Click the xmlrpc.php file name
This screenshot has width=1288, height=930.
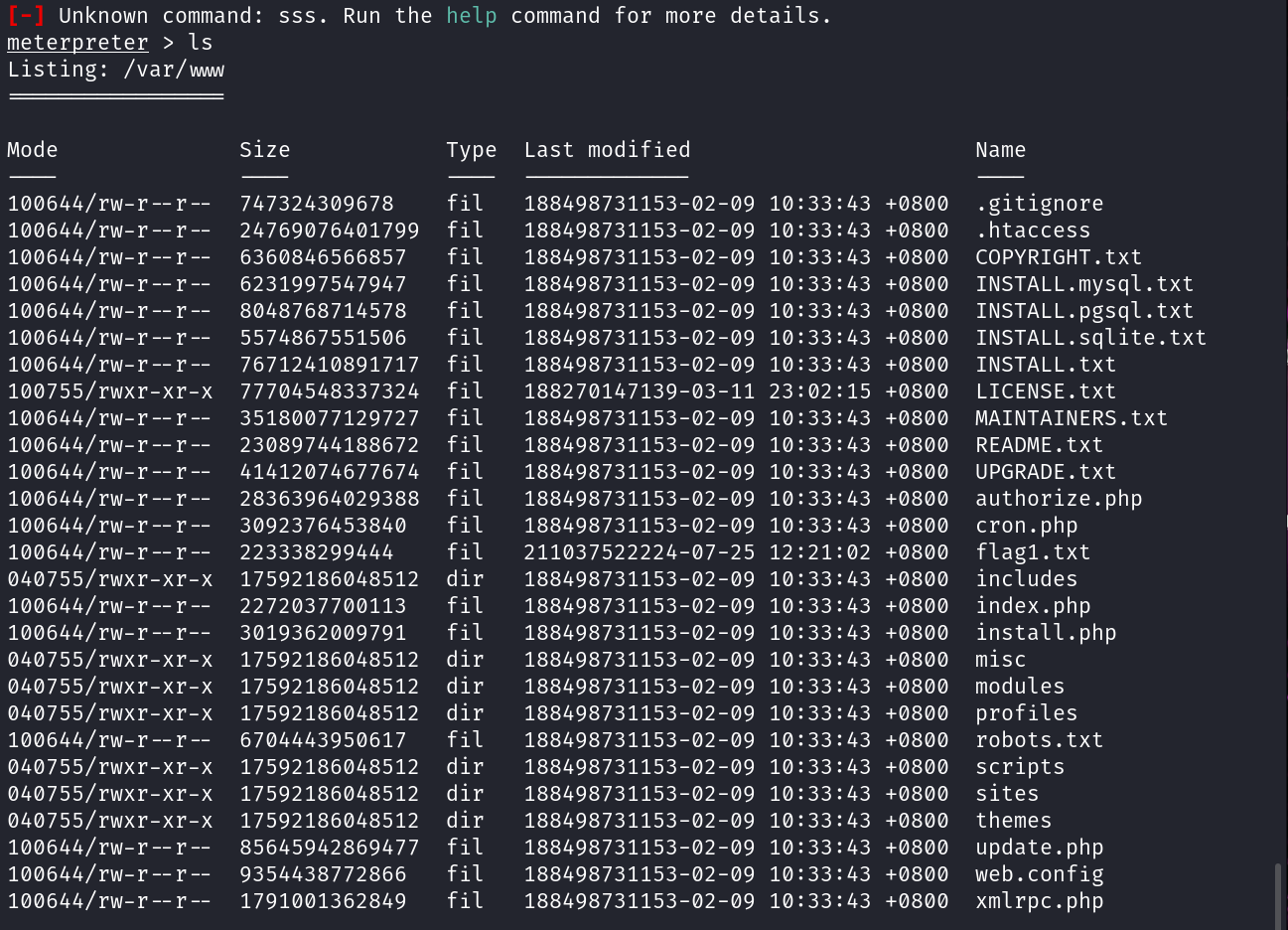(x=1039, y=901)
